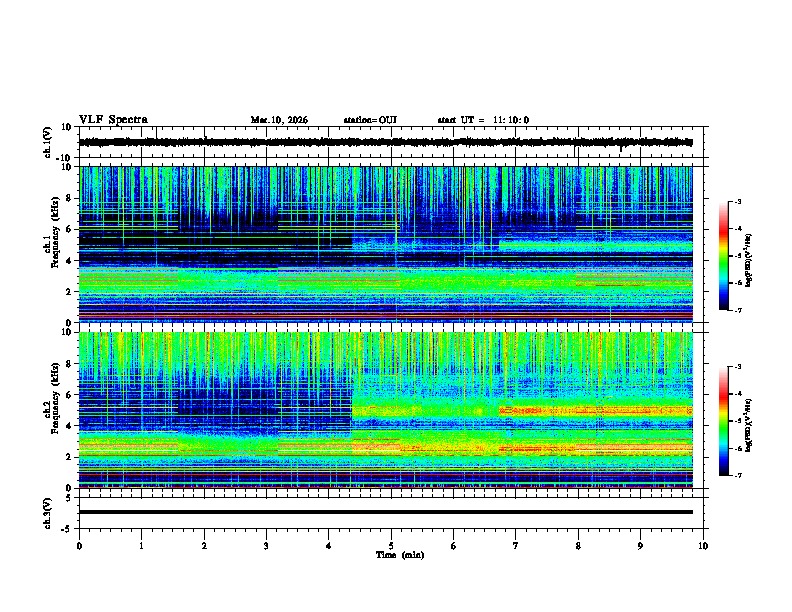Image resolution: width=792 pixels, height=612 pixels.
Task: Click the "6" kHz tick on ch.2 spectrogram axis
Action: [x=70, y=395]
